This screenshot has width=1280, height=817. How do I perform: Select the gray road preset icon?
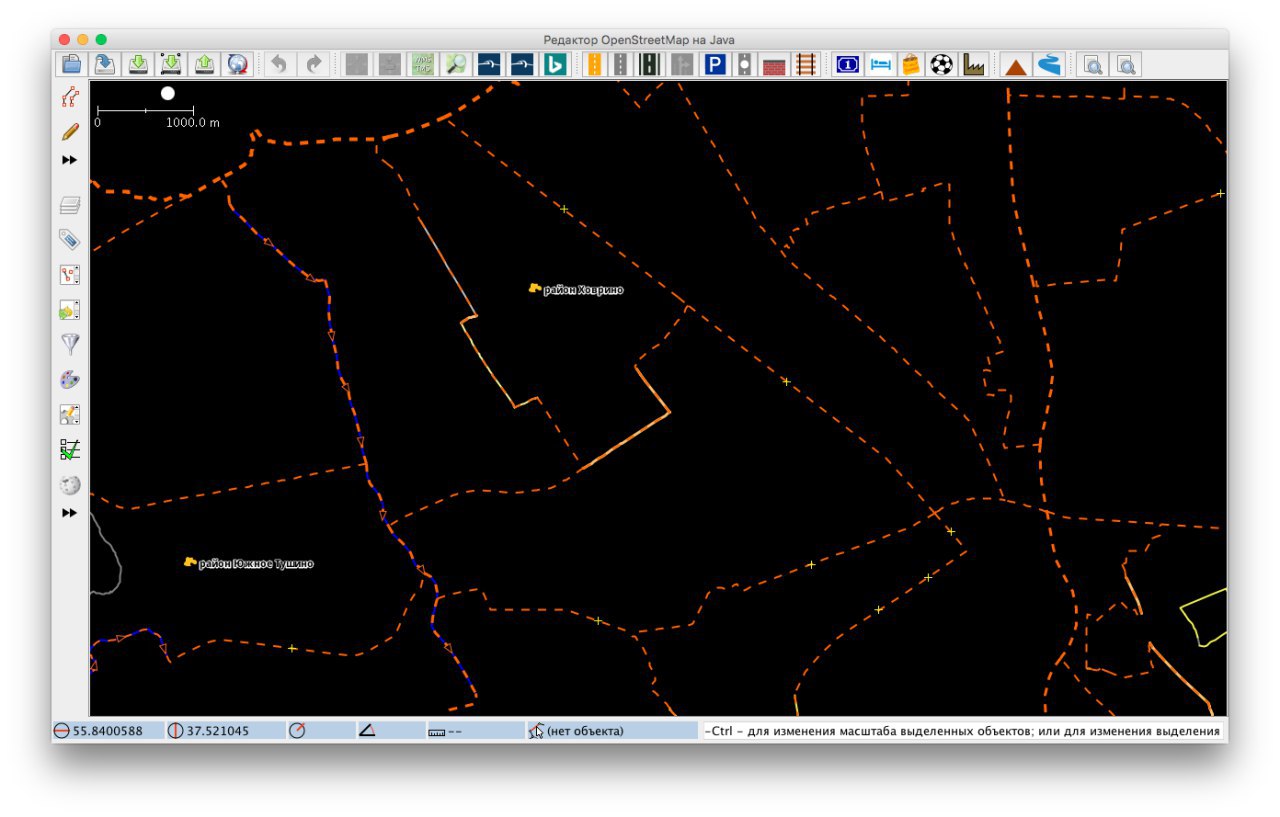coord(621,65)
